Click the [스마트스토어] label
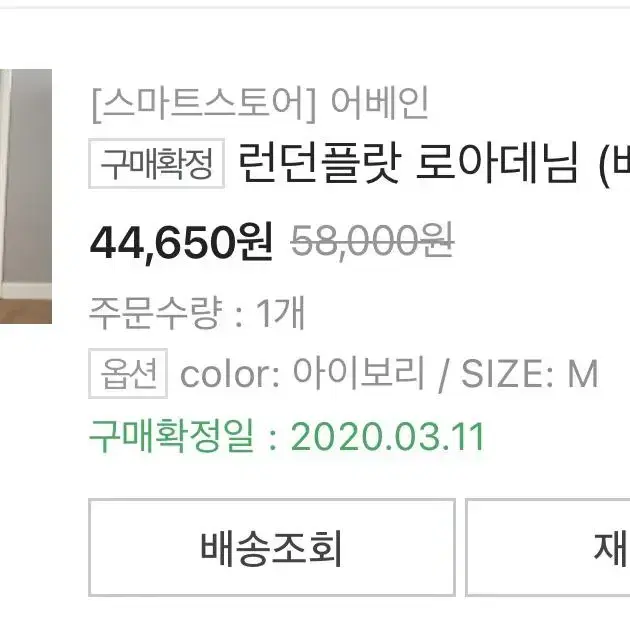 (205, 104)
